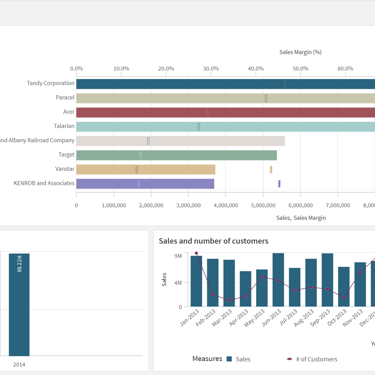Viewport: 375px width, 375px height.
Task: Click the Tandy Corporation sales bar
Action: pos(226,84)
